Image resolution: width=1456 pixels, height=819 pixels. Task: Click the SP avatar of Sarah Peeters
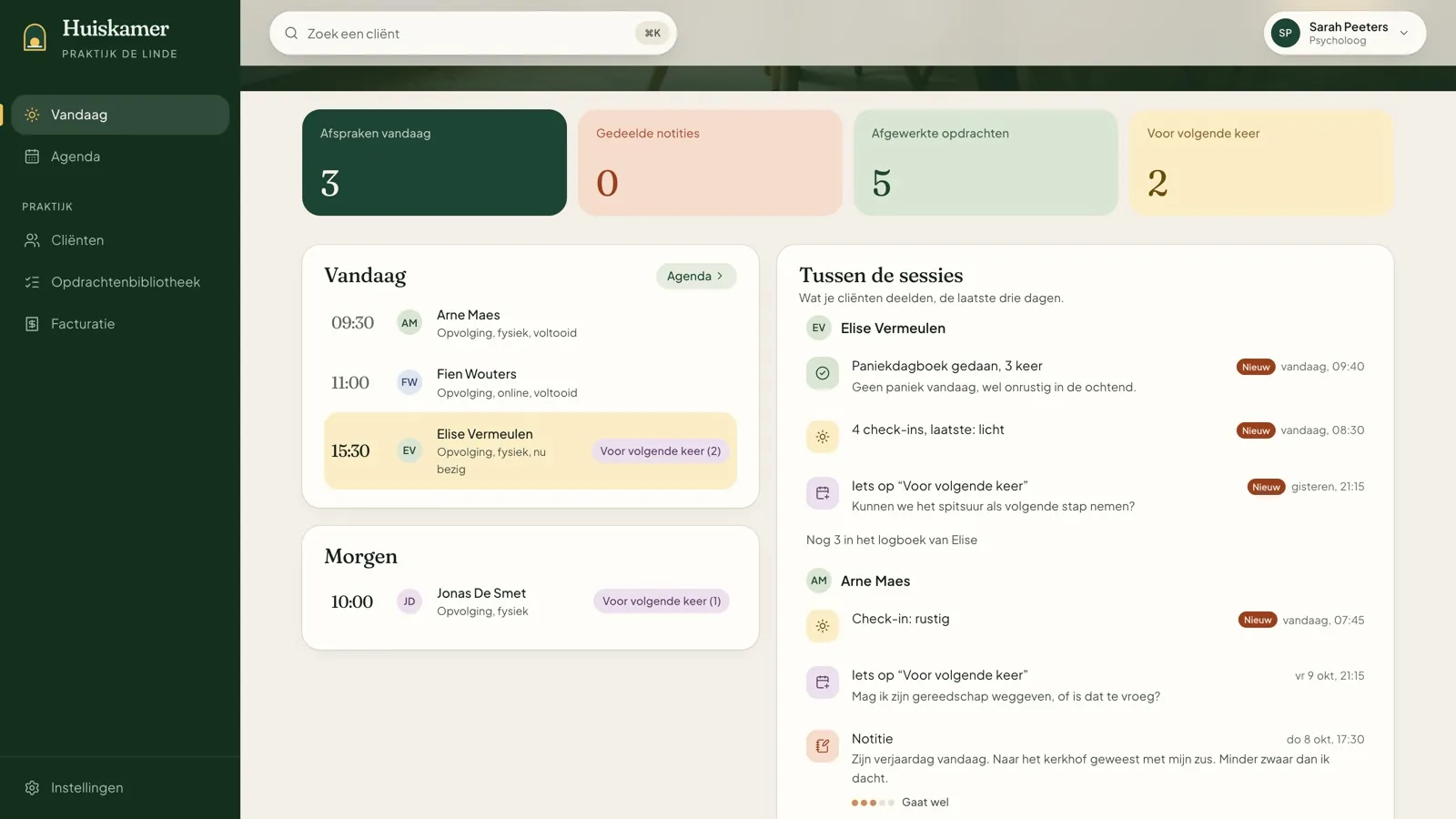click(1285, 33)
